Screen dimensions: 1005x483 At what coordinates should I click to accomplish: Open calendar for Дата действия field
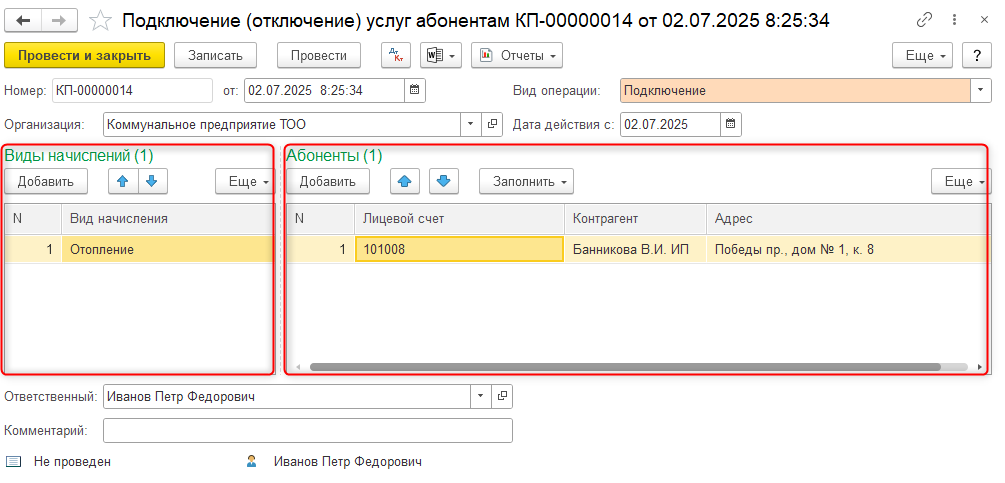pyautogui.click(x=731, y=125)
